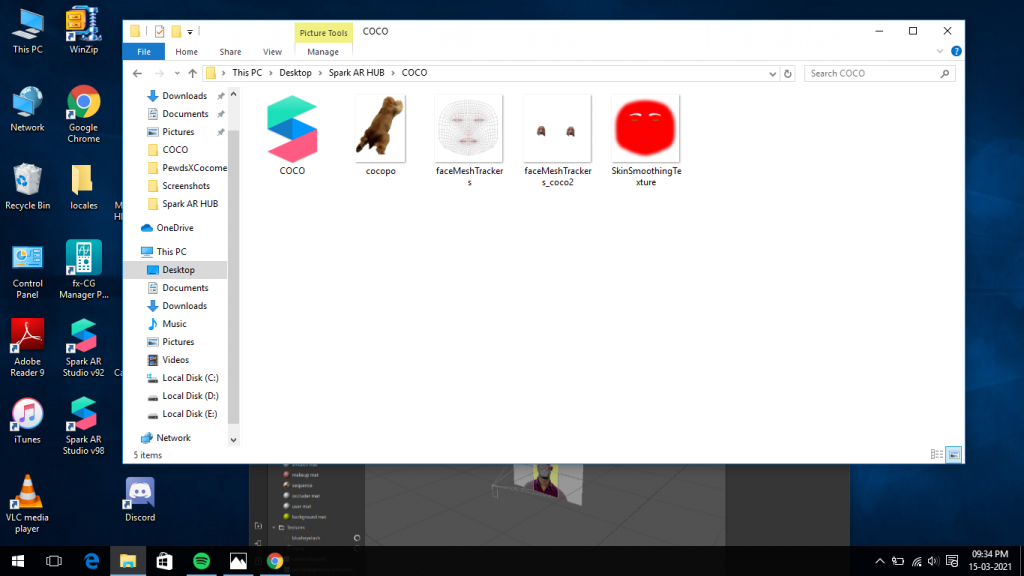This screenshot has width=1024, height=576.
Task: Launch Spotify from the taskbar
Action: [201, 561]
